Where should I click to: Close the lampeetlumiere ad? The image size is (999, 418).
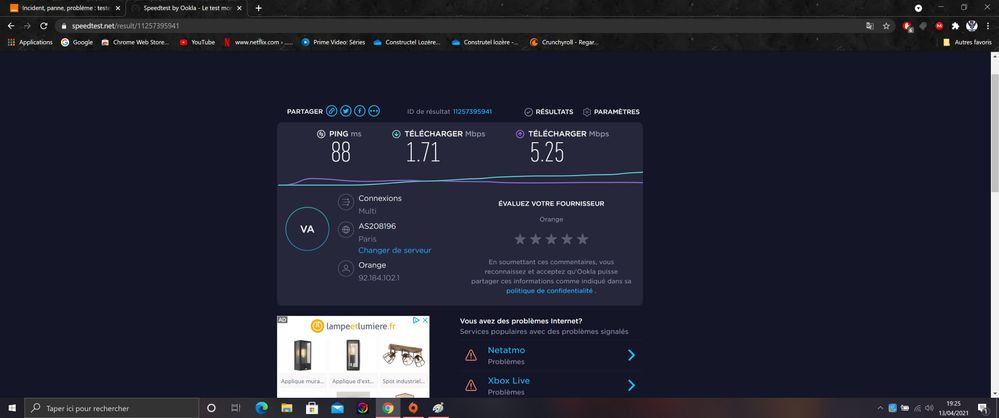coord(425,321)
